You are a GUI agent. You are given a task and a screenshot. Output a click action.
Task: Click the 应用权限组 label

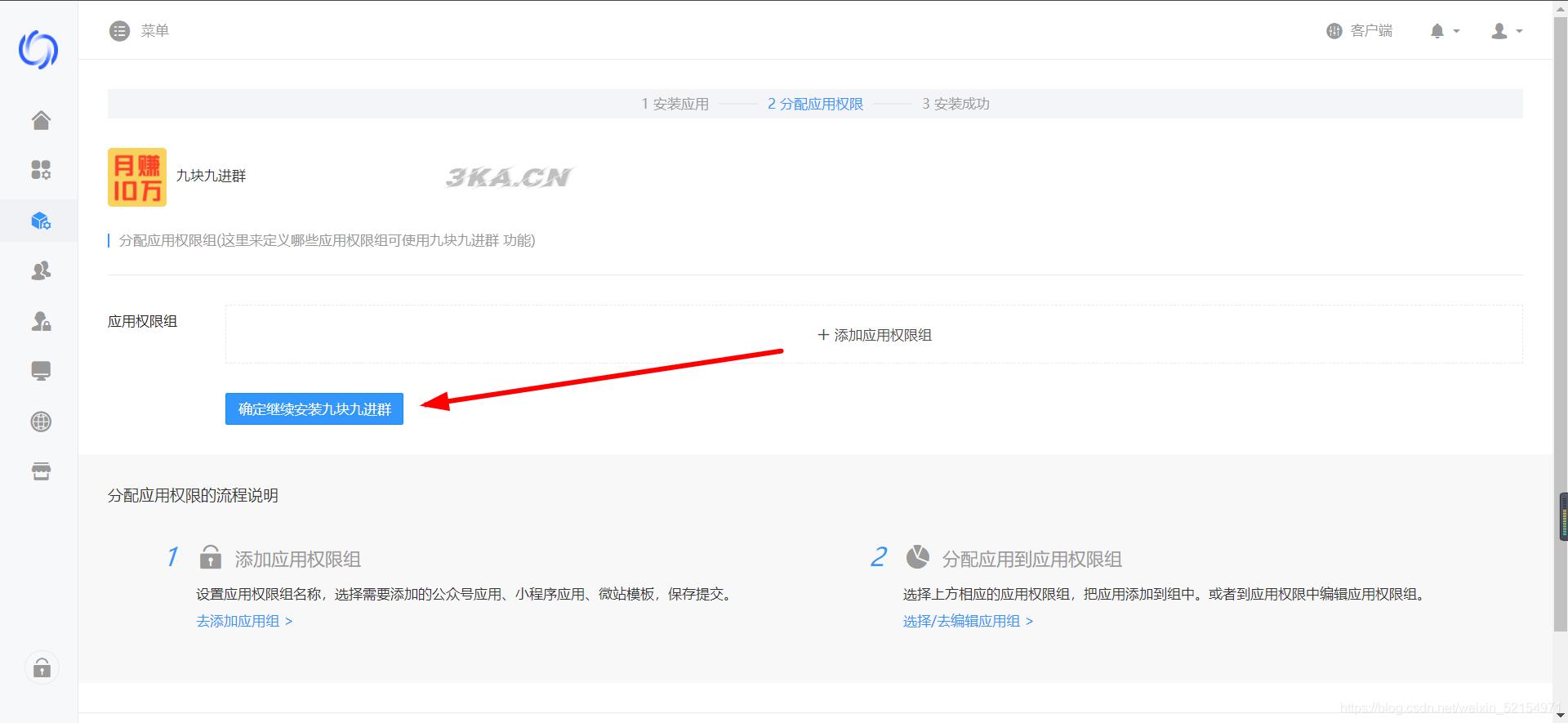[142, 321]
